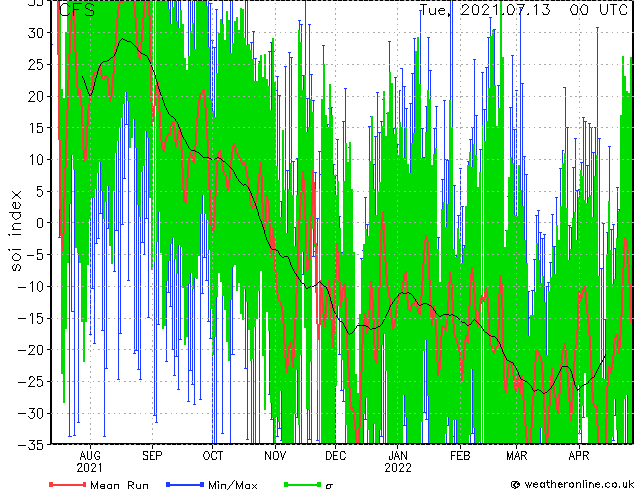Click the y-axis value 30
This screenshot has width=634, height=490.
pyautogui.click(x=36, y=33)
